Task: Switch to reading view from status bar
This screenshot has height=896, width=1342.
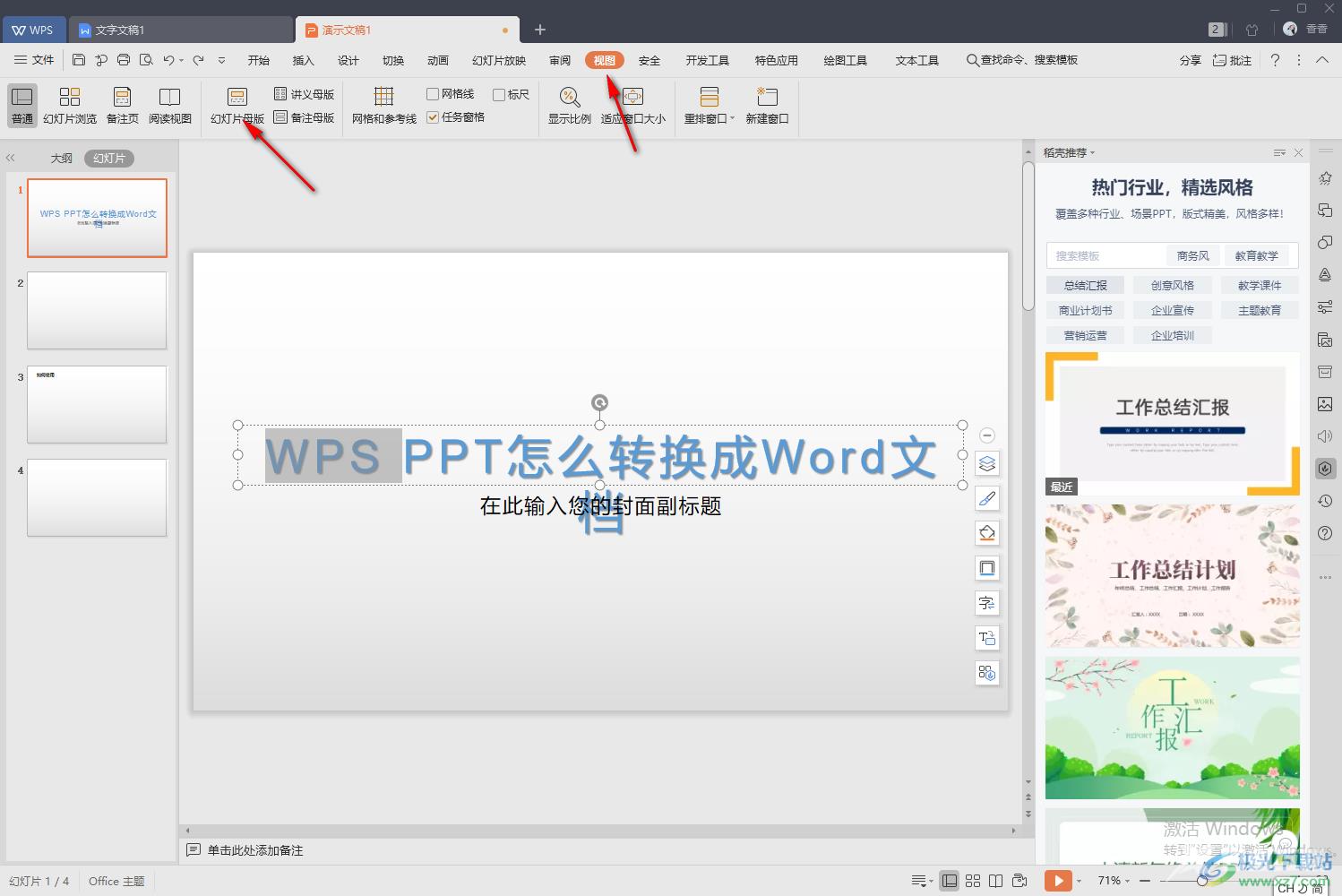Action: (996, 881)
